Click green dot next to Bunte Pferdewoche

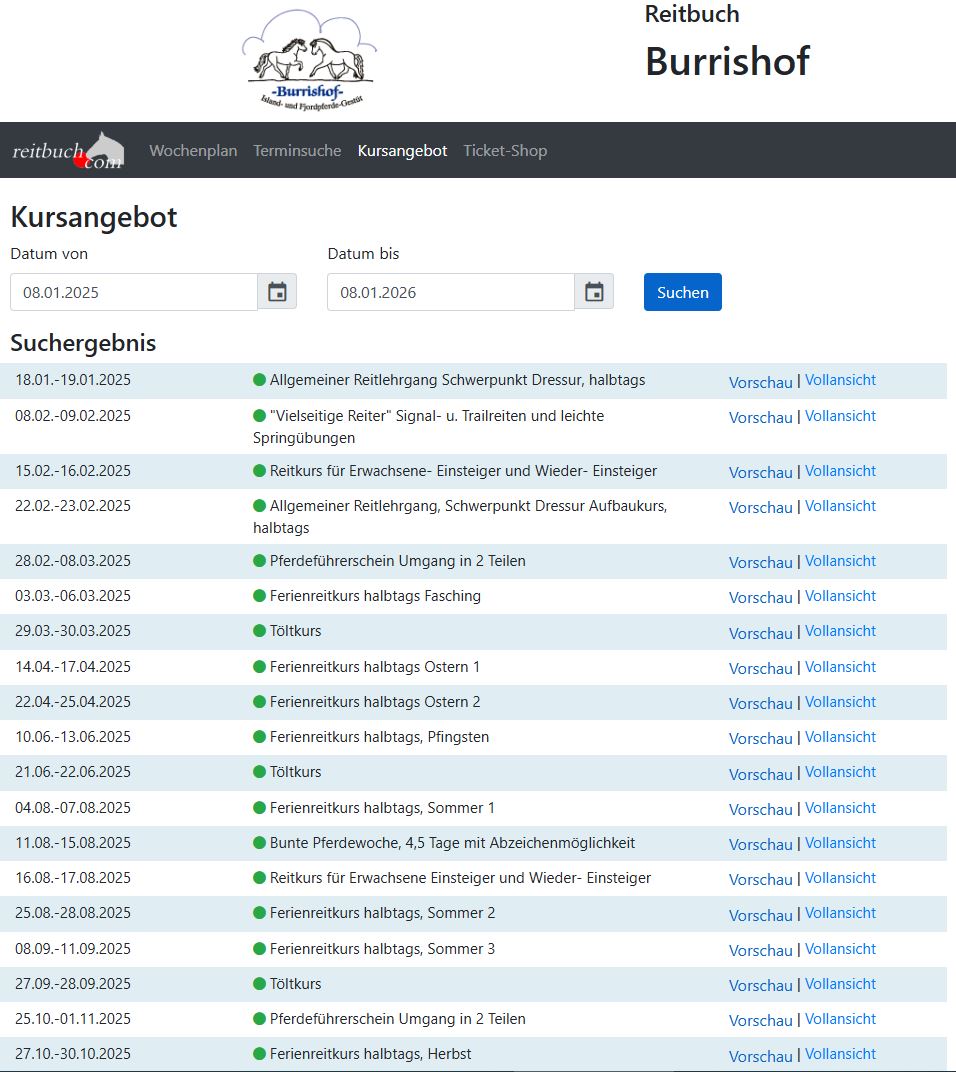coord(260,843)
